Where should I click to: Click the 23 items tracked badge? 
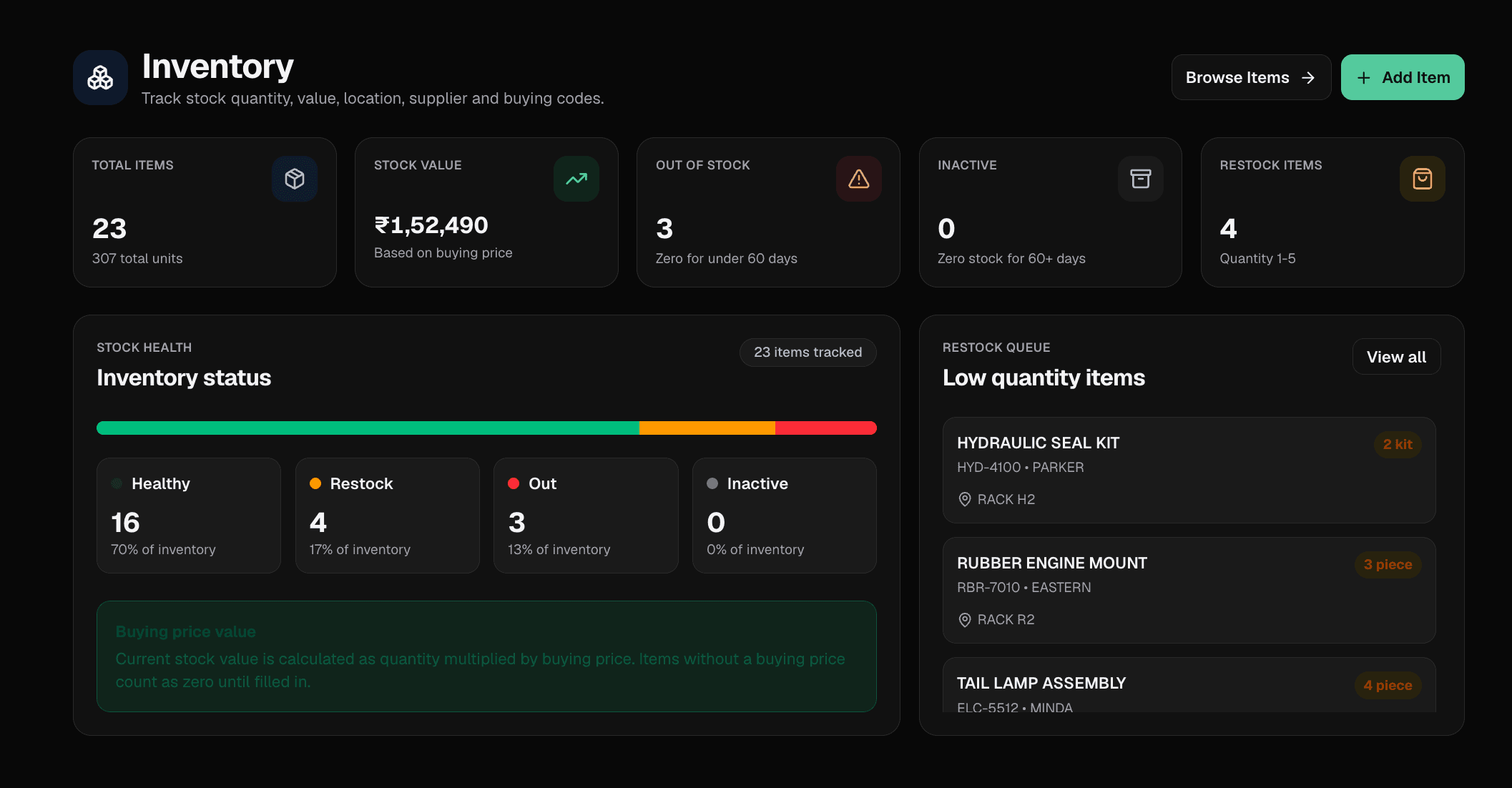click(808, 353)
